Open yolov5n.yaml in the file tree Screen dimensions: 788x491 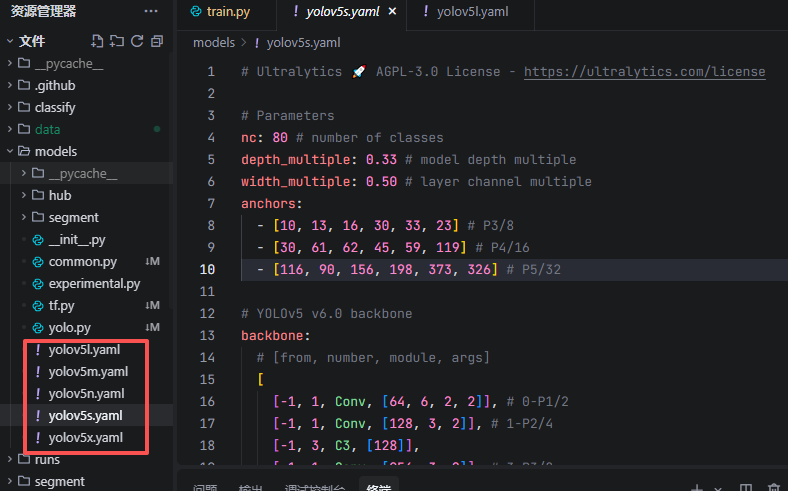click(86, 394)
